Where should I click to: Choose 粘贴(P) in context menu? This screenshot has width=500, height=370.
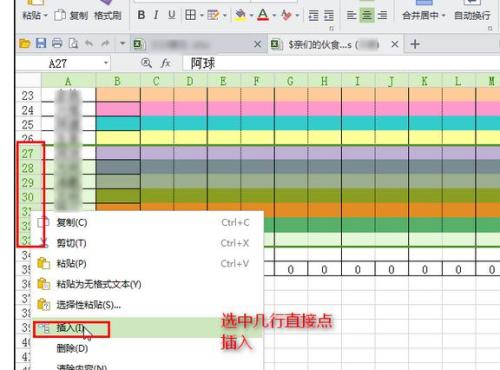pos(147,264)
